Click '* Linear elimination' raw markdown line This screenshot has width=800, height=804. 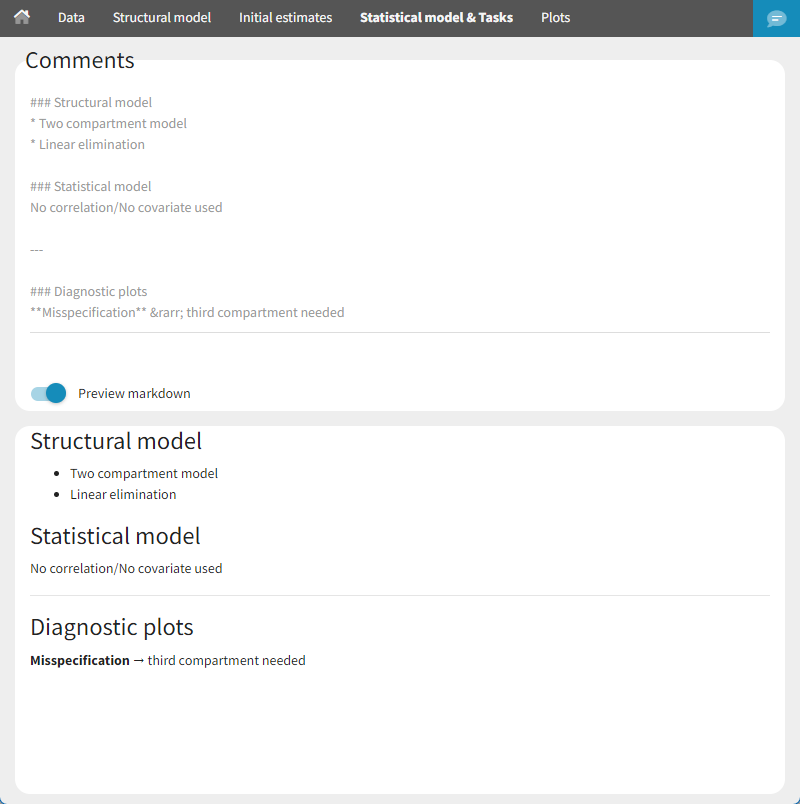pos(88,144)
